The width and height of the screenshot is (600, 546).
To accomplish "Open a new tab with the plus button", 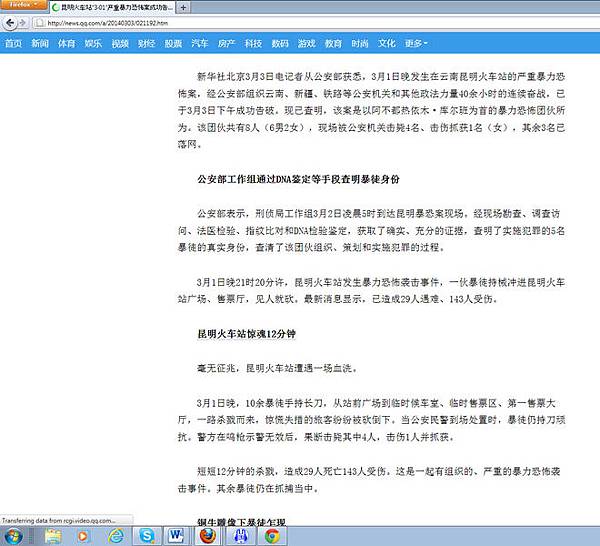I will click(x=183, y=7).
